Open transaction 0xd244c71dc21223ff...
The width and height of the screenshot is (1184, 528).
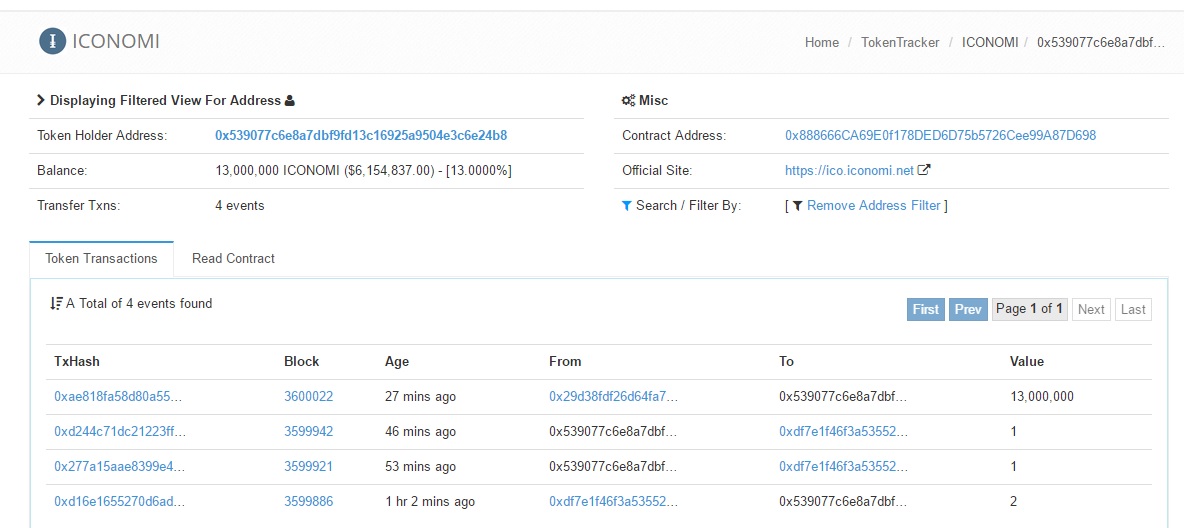120,431
